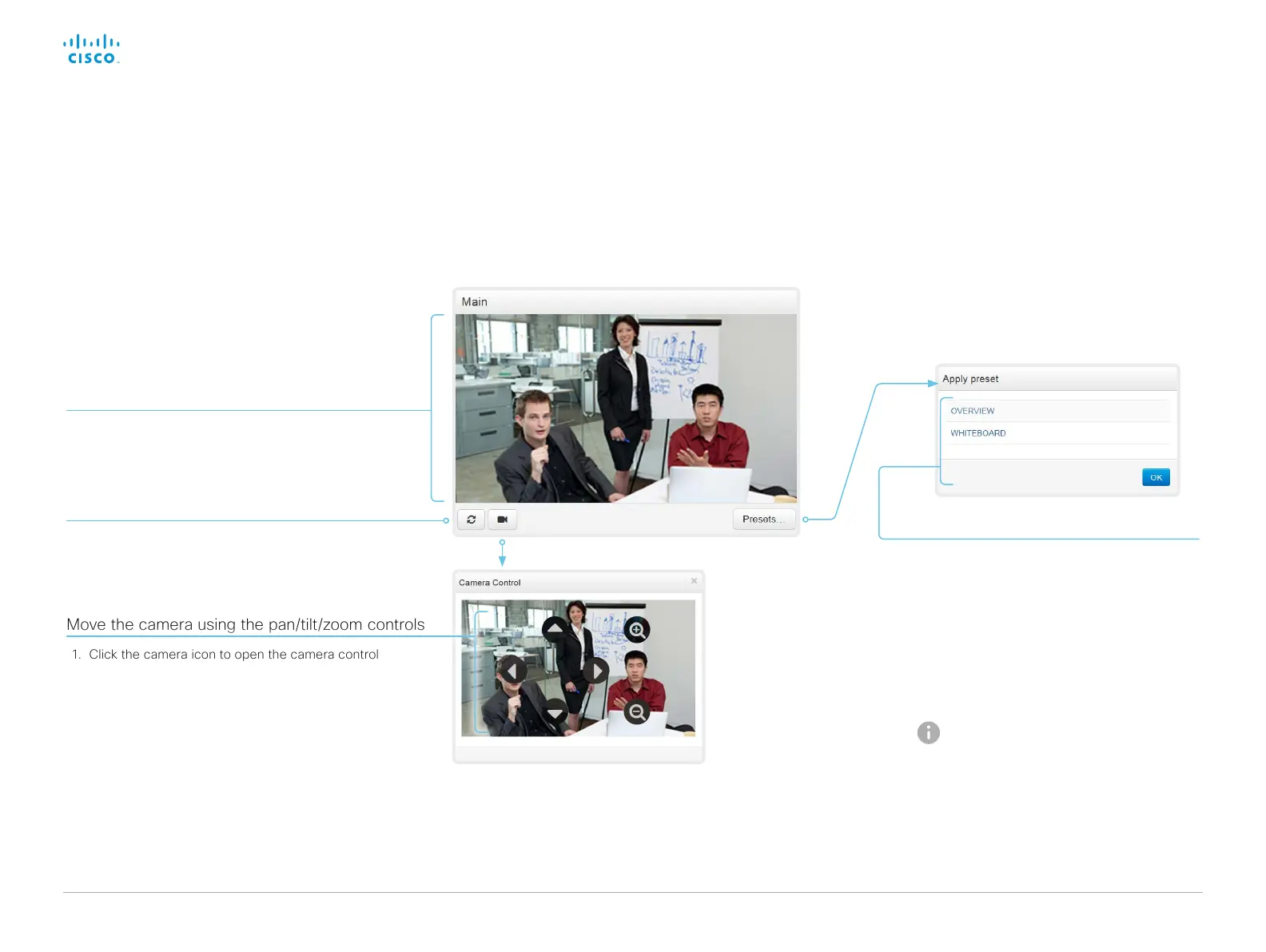The height and width of the screenshot is (952, 1266).
Task: Open the Presets button
Action: [763, 520]
